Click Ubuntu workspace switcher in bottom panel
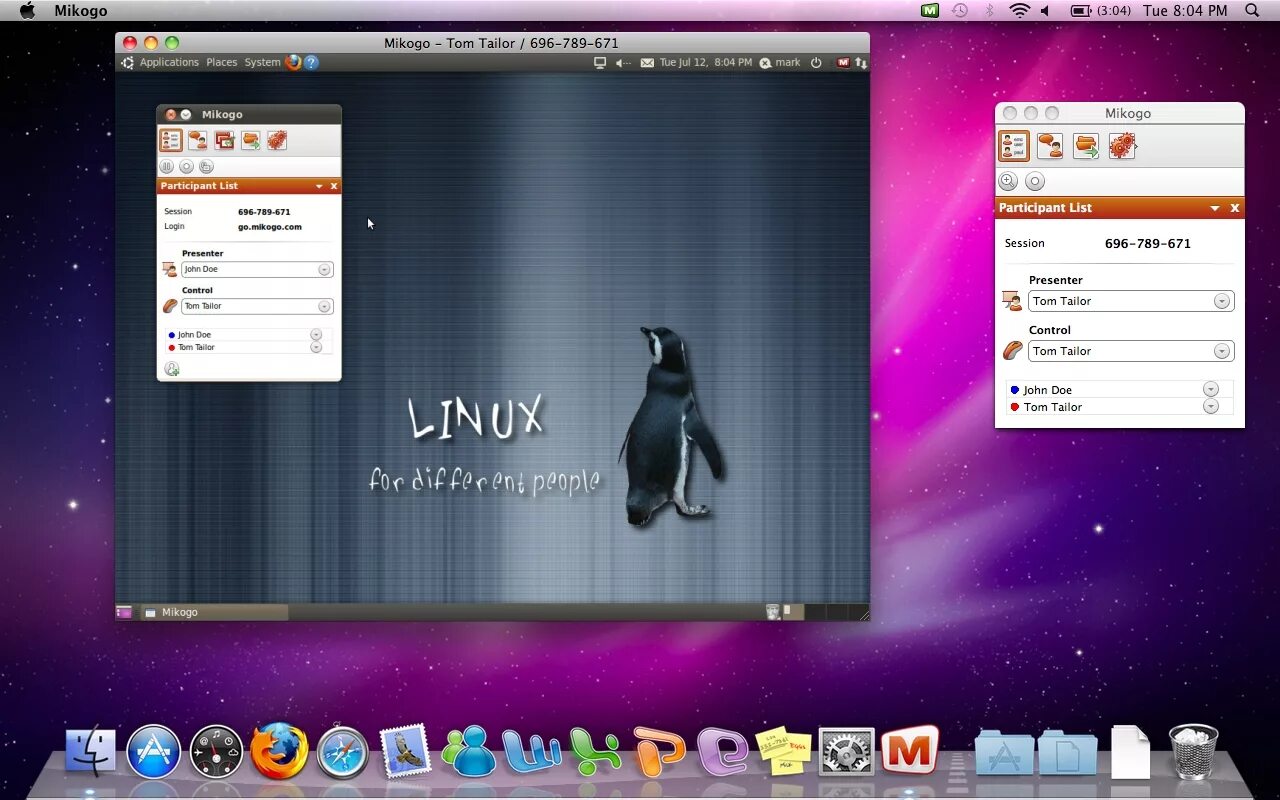Viewport: 1280px width, 800px height. click(825, 612)
